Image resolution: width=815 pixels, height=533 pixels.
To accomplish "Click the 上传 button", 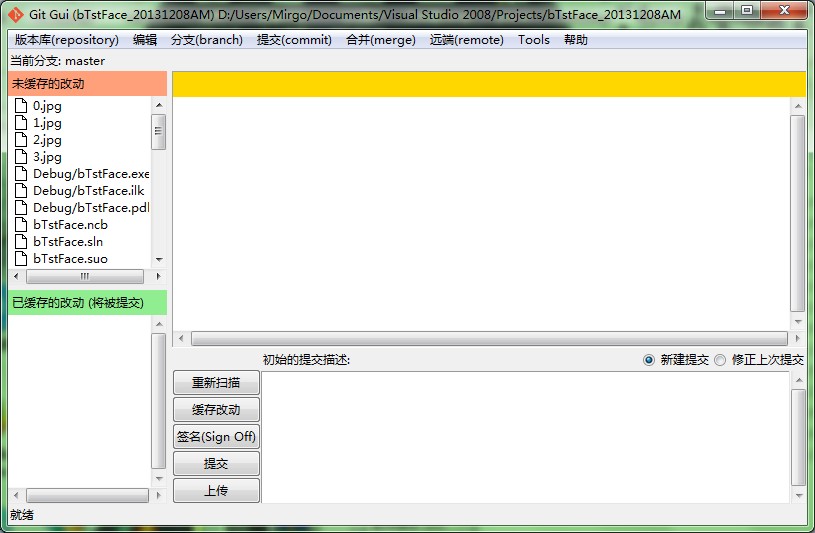I will (216, 490).
